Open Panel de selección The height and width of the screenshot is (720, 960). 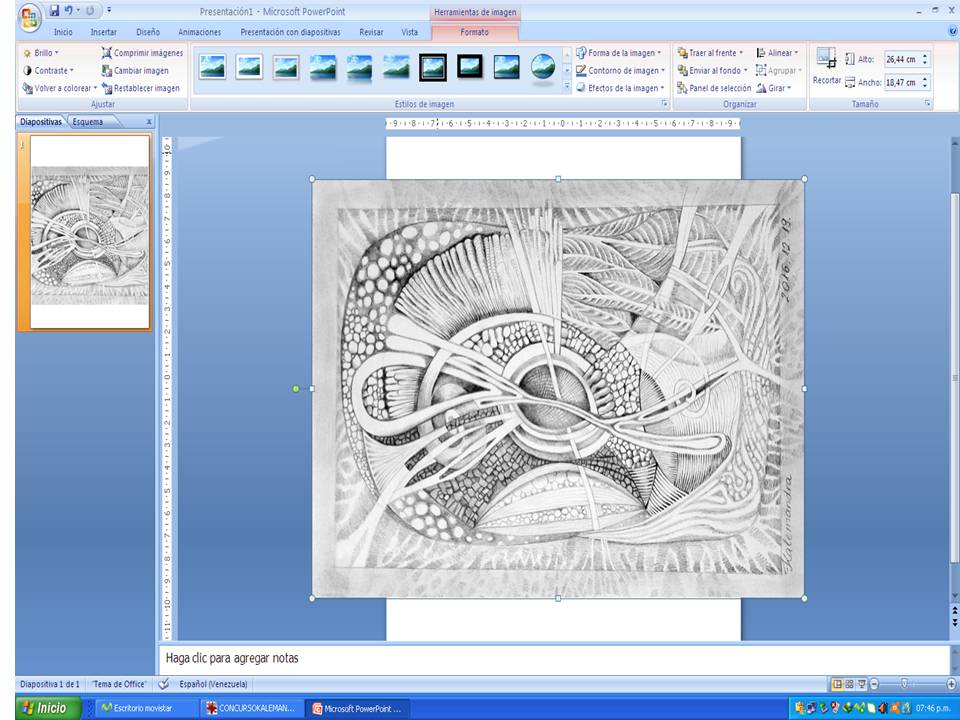[714, 88]
